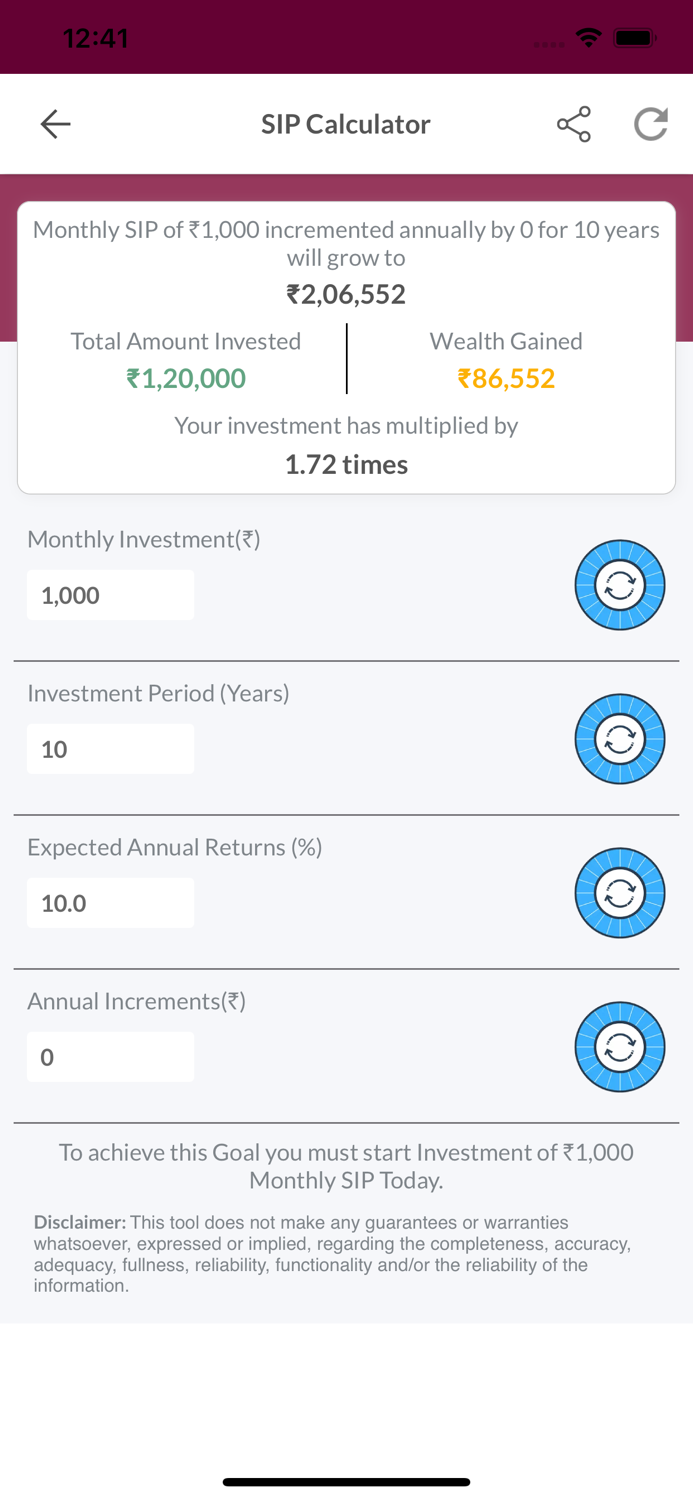Image resolution: width=693 pixels, height=1500 pixels.
Task: Click the battery status icon
Action: [634, 38]
